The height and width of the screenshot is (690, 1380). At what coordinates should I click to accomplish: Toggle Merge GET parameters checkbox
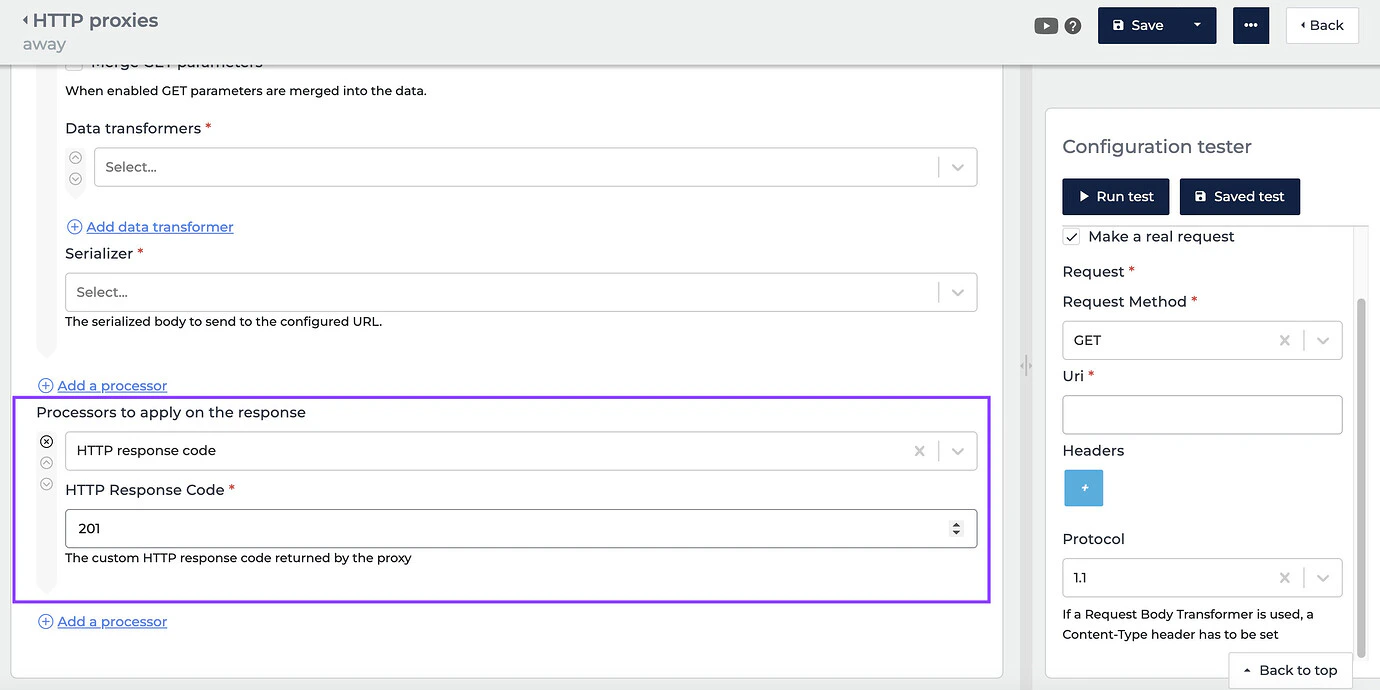click(x=74, y=65)
